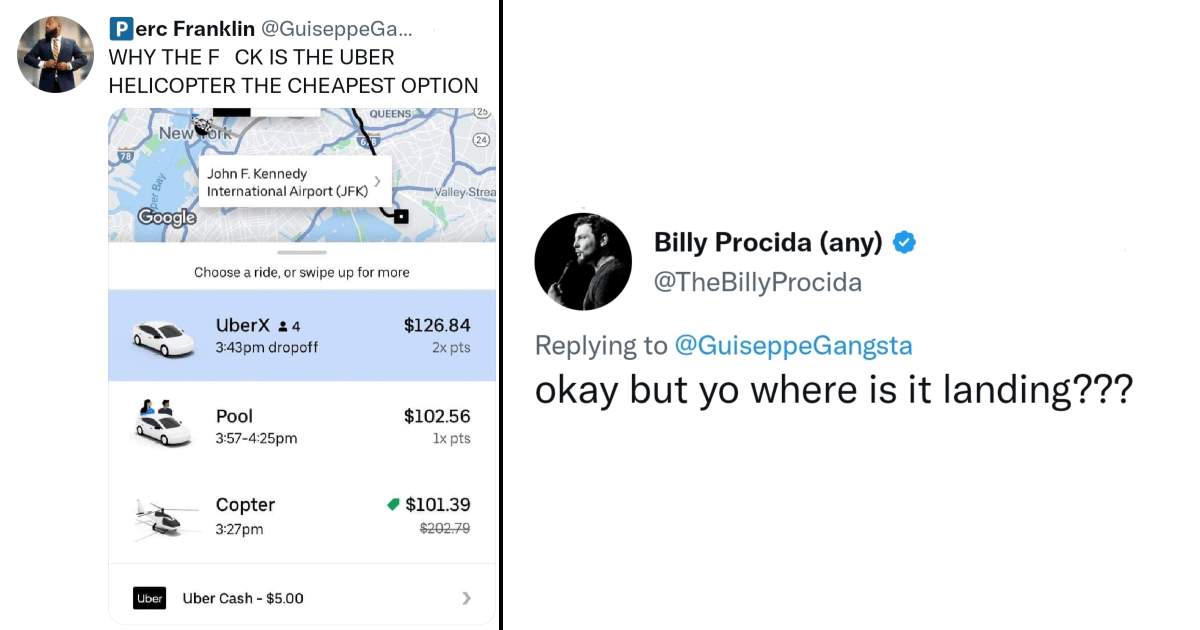Screen dimensions: 1200x630
Task: Expand the JFK Airport destination chevron
Action: click(x=376, y=182)
